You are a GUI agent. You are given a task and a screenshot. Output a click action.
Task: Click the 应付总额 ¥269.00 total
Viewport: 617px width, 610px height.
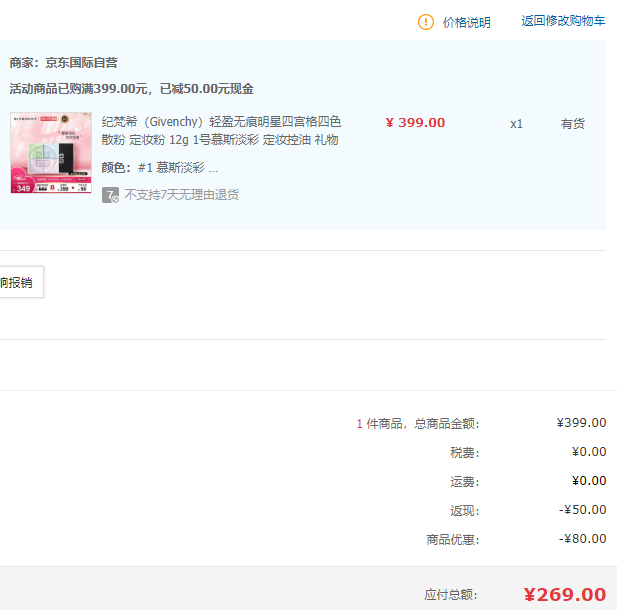(x=565, y=595)
